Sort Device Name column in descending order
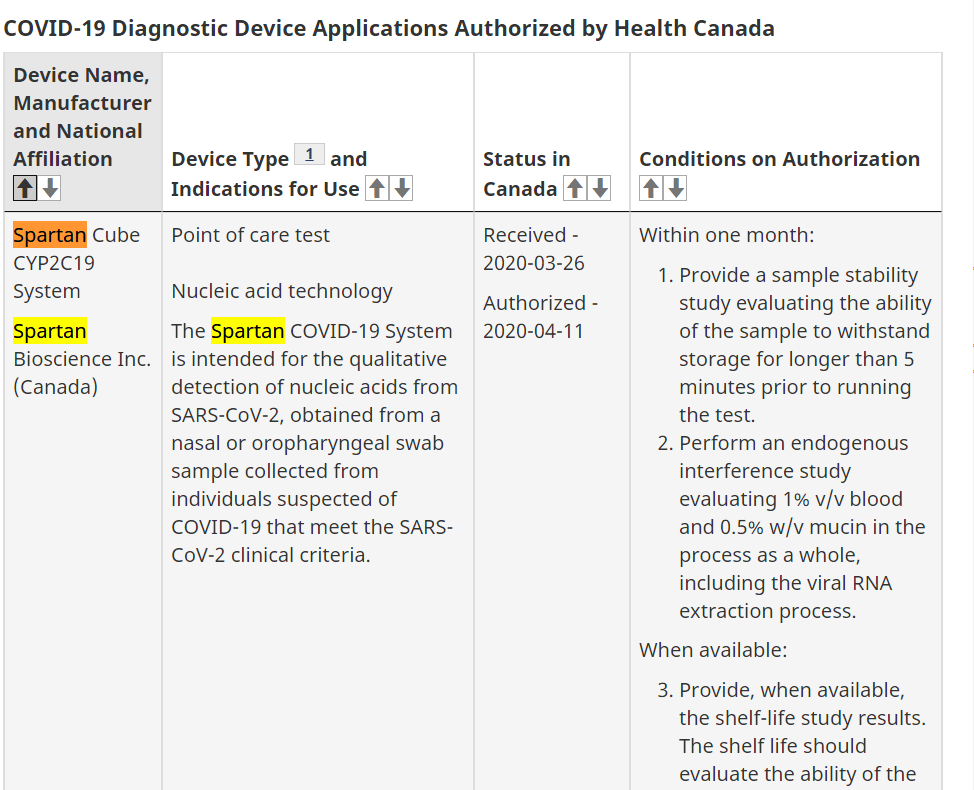The width and height of the screenshot is (974, 790). click(50, 188)
